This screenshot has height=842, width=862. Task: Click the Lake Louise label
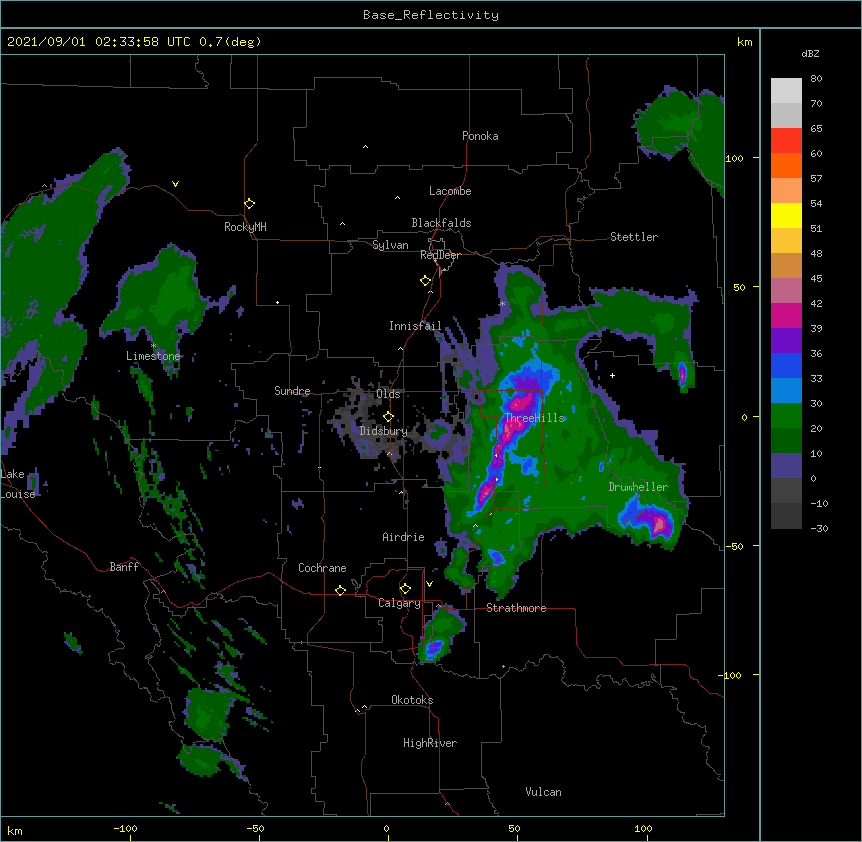17,484
